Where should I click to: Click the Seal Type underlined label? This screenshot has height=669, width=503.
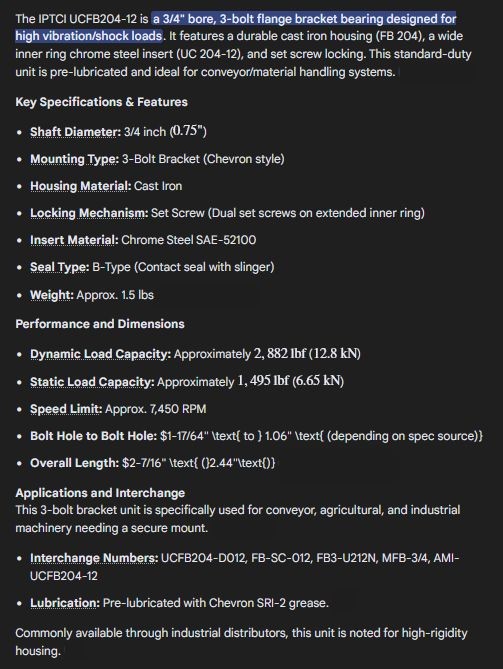59,267
